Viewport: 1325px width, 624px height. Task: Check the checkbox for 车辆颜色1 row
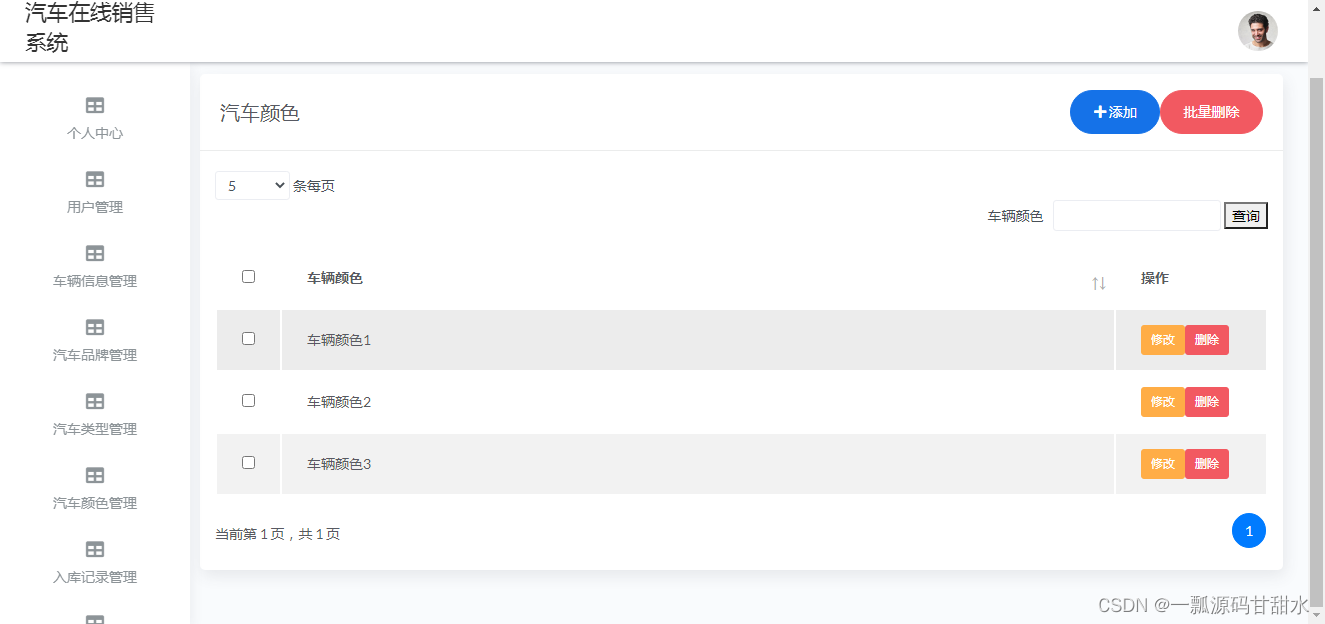tap(249, 339)
